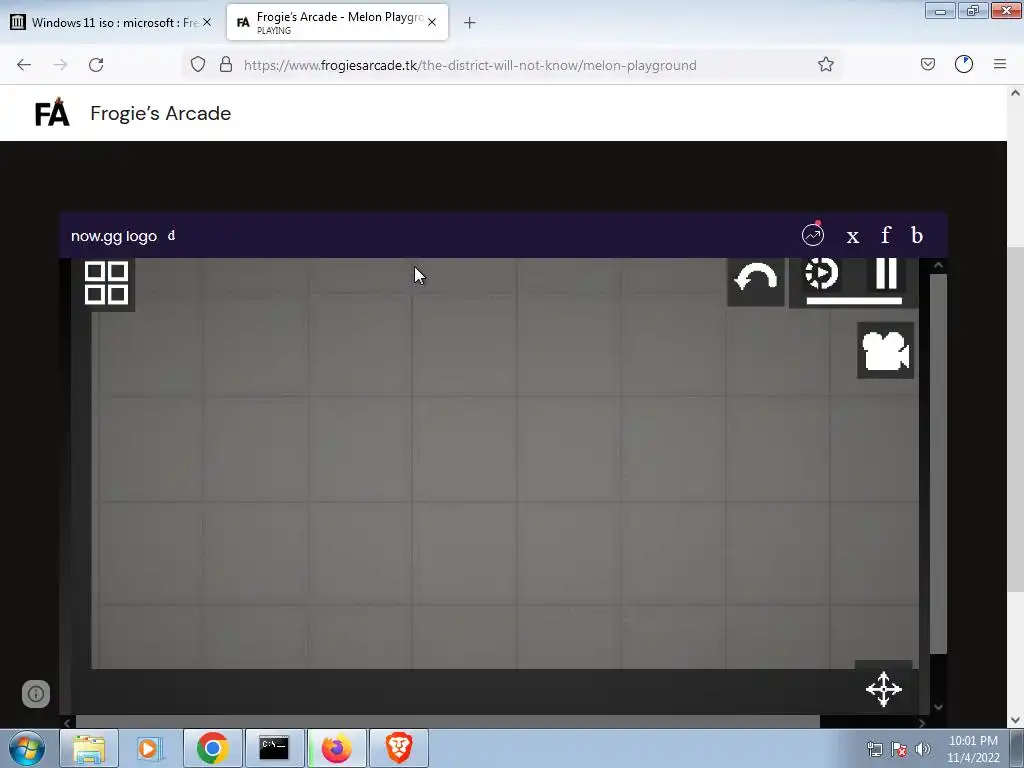Open the Firefox hamburger menu
1024x768 pixels.
tap(1000, 64)
